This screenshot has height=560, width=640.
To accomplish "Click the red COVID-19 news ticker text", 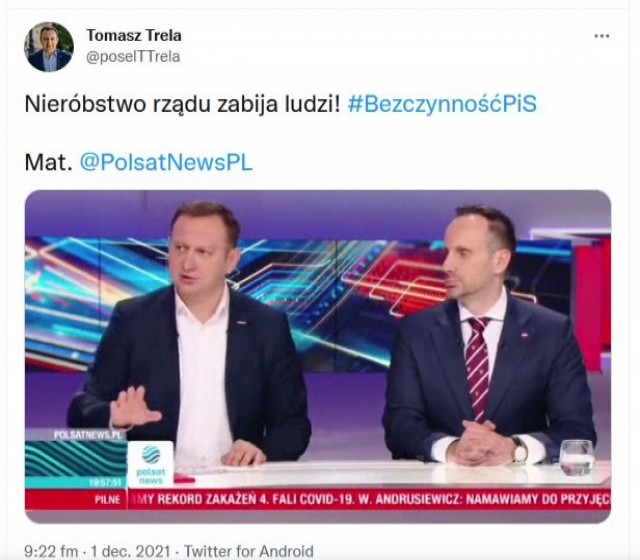I will pyautogui.click(x=369, y=500).
